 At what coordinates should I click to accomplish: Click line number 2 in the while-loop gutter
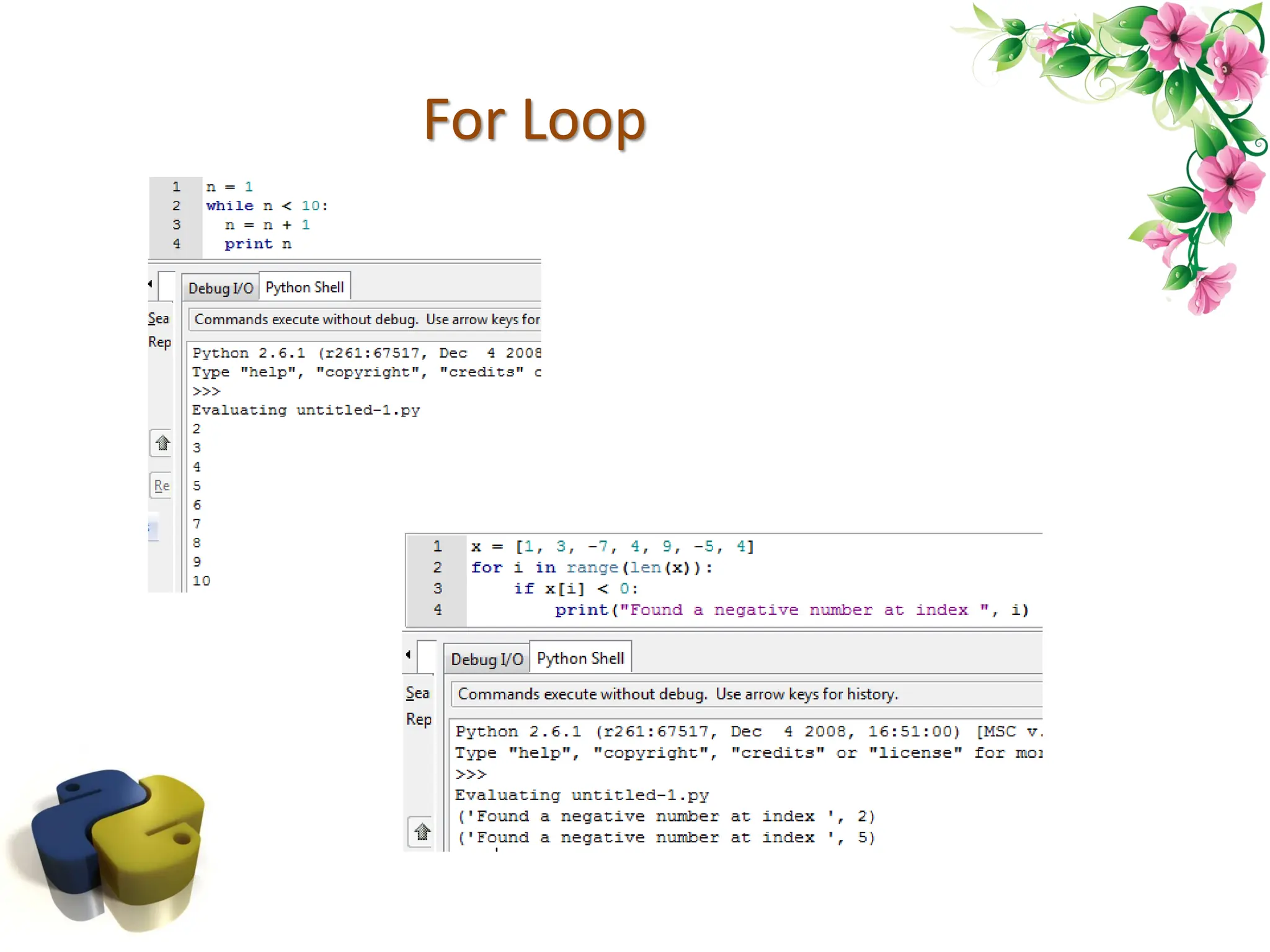point(177,206)
